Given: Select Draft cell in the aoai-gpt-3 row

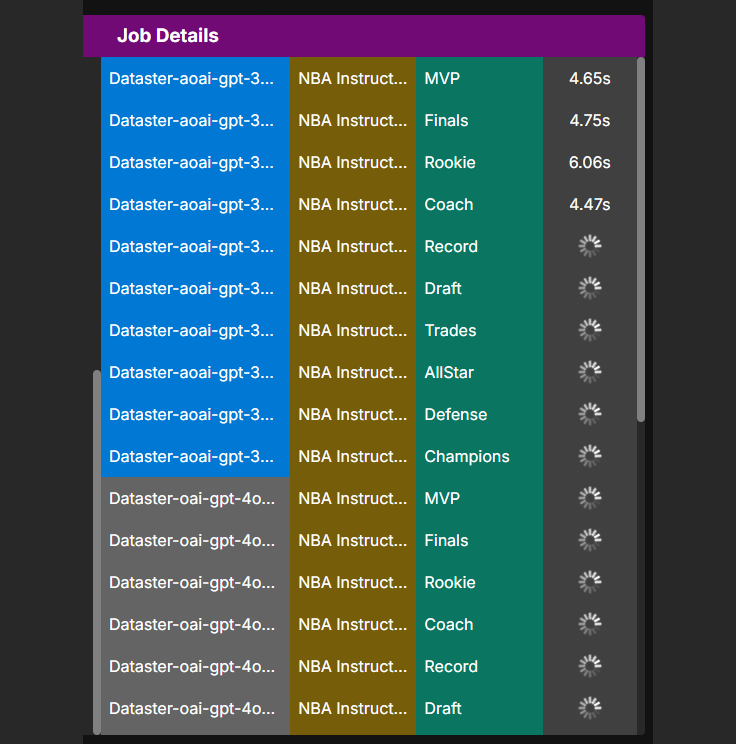Looking at the screenshot, I should [x=479, y=288].
